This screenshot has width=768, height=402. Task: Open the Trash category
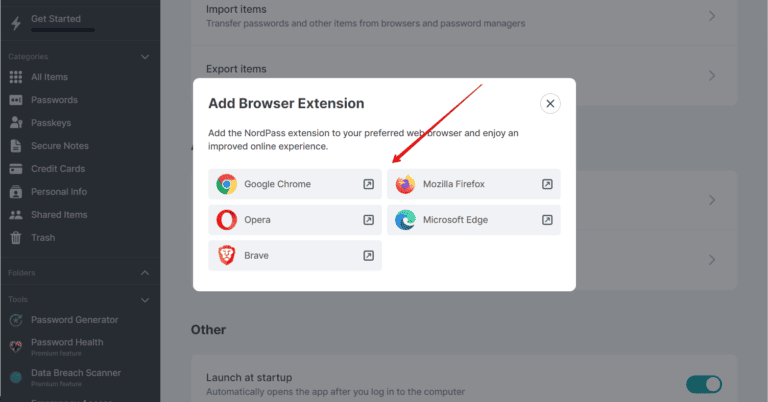tap(43, 238)
